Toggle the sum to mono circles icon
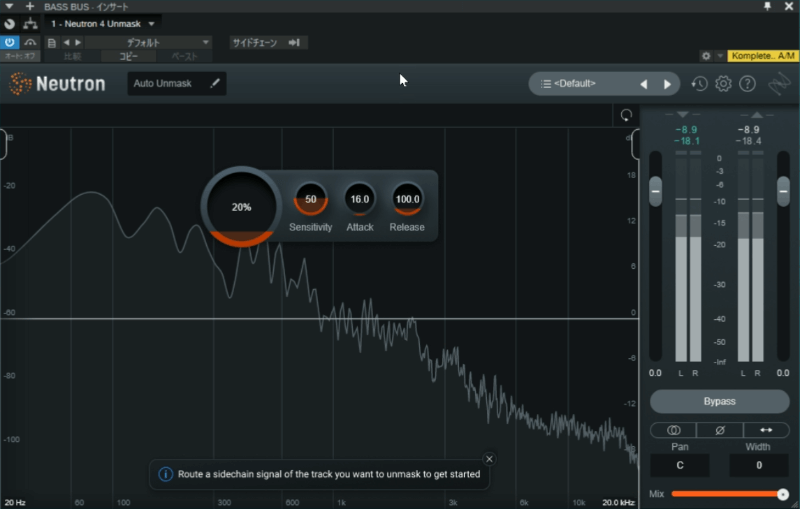Screen dimensions: 800x509 [673, 430]
